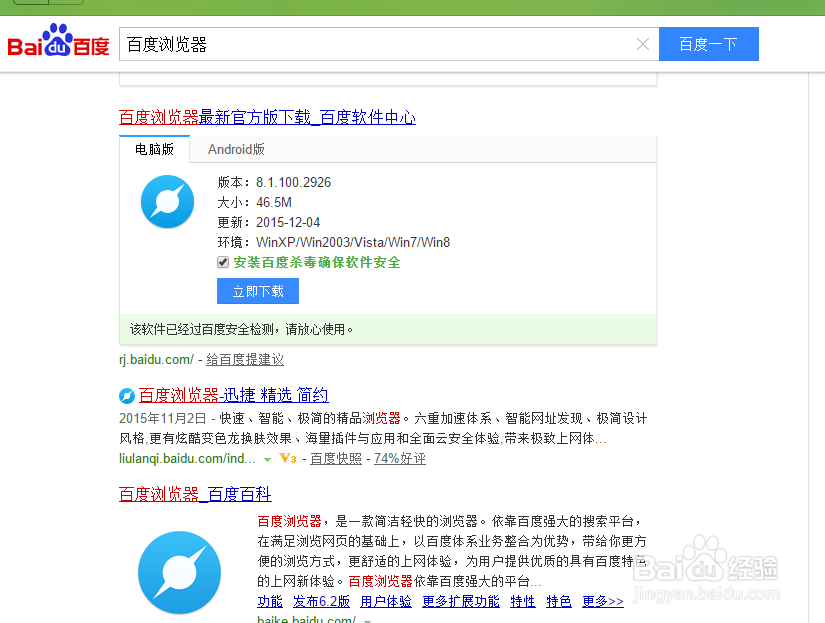Viewport: 825px width, 623px height.
Task: Click small browser icon beside 迅捷 精选 简约 result
Action: pos(127,395)
